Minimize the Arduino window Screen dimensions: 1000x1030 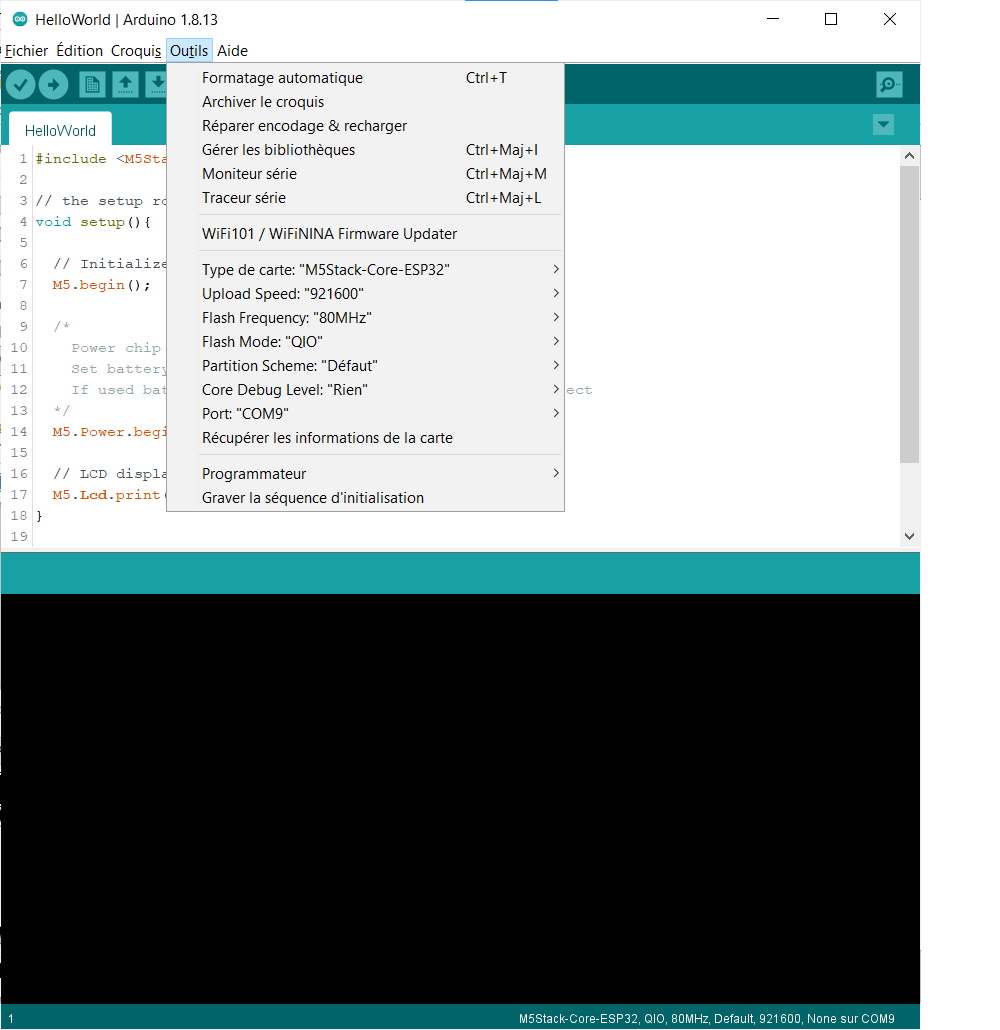coord(773,19)
